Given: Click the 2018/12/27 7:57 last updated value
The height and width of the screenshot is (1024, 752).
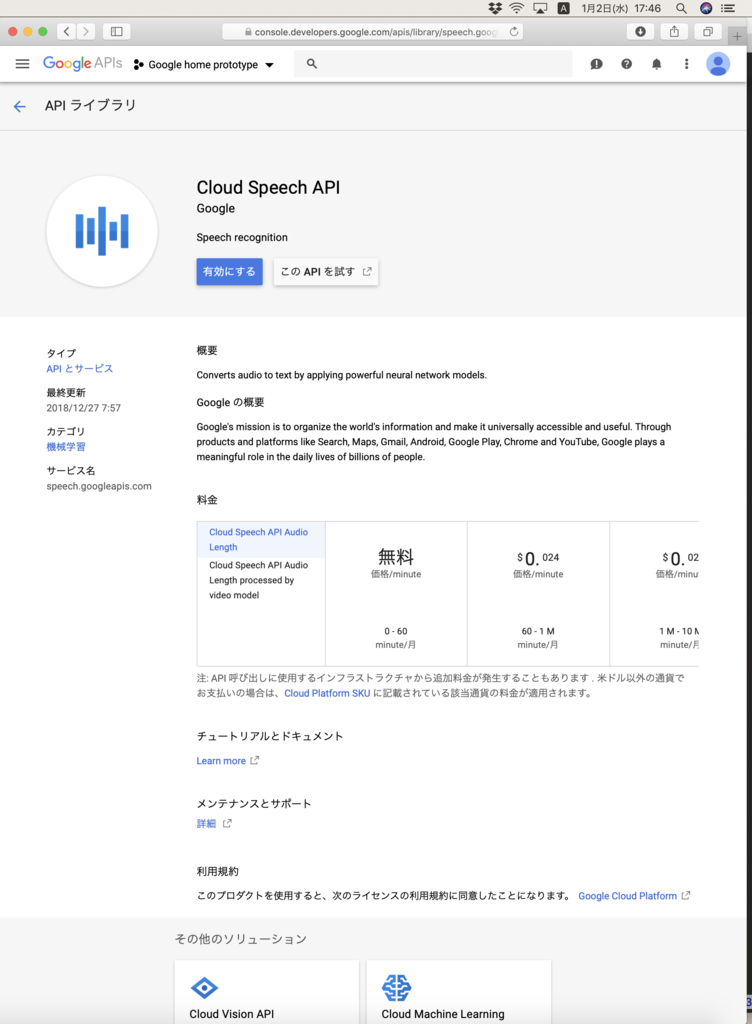Looking at the screenshot, I should (x=84, y=408).
